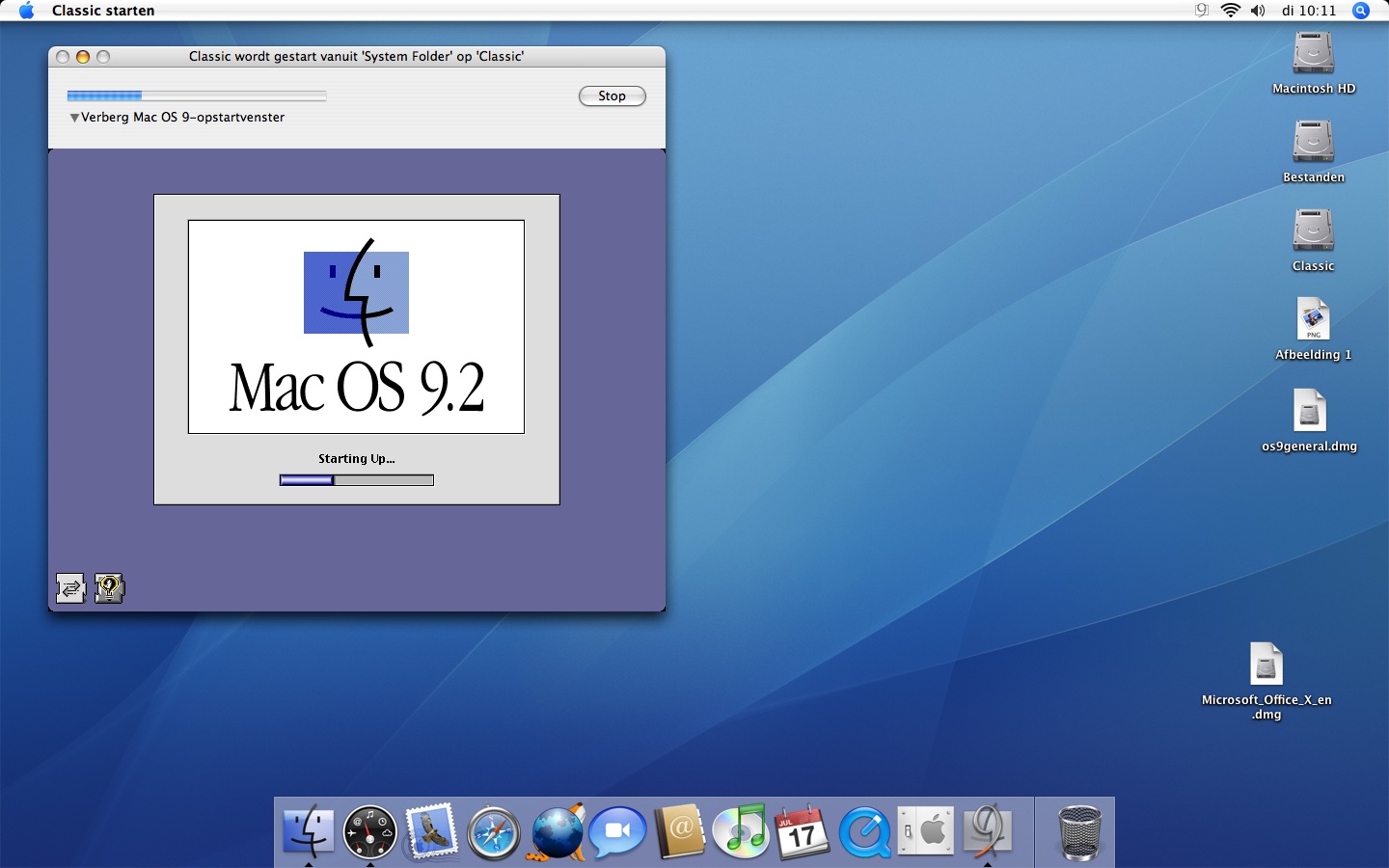Collapse the 'Verberg Mac OS 9-opstartvenster' disclosure triangle
Image resolution: width=1389 pixels, height=868 pixels.
click(74, 118)
